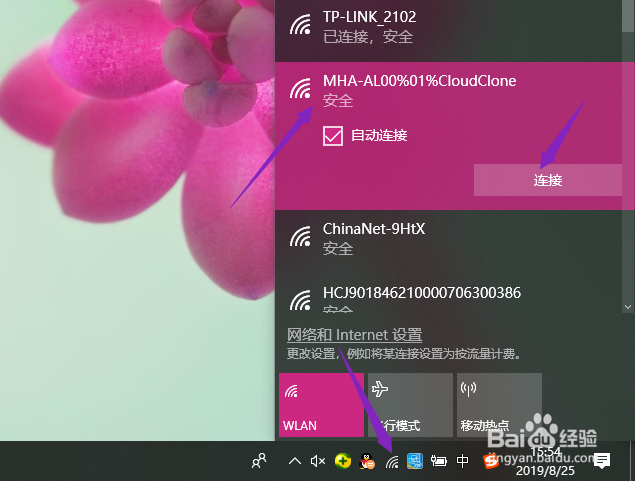Viewport: 635px width, 481px height.
Task: Toggle the 自动连接 auto-connect checkbox
Action: pyautogui.click(x=333, y=136)
